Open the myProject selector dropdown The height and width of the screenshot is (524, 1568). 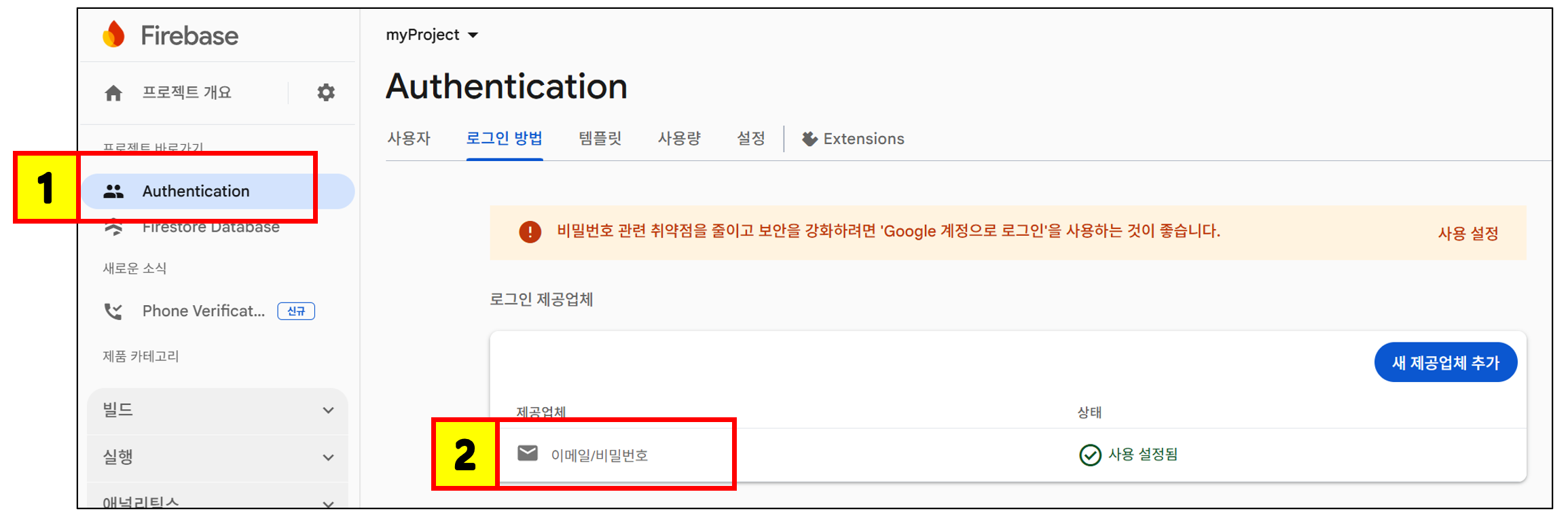[432, 35]
